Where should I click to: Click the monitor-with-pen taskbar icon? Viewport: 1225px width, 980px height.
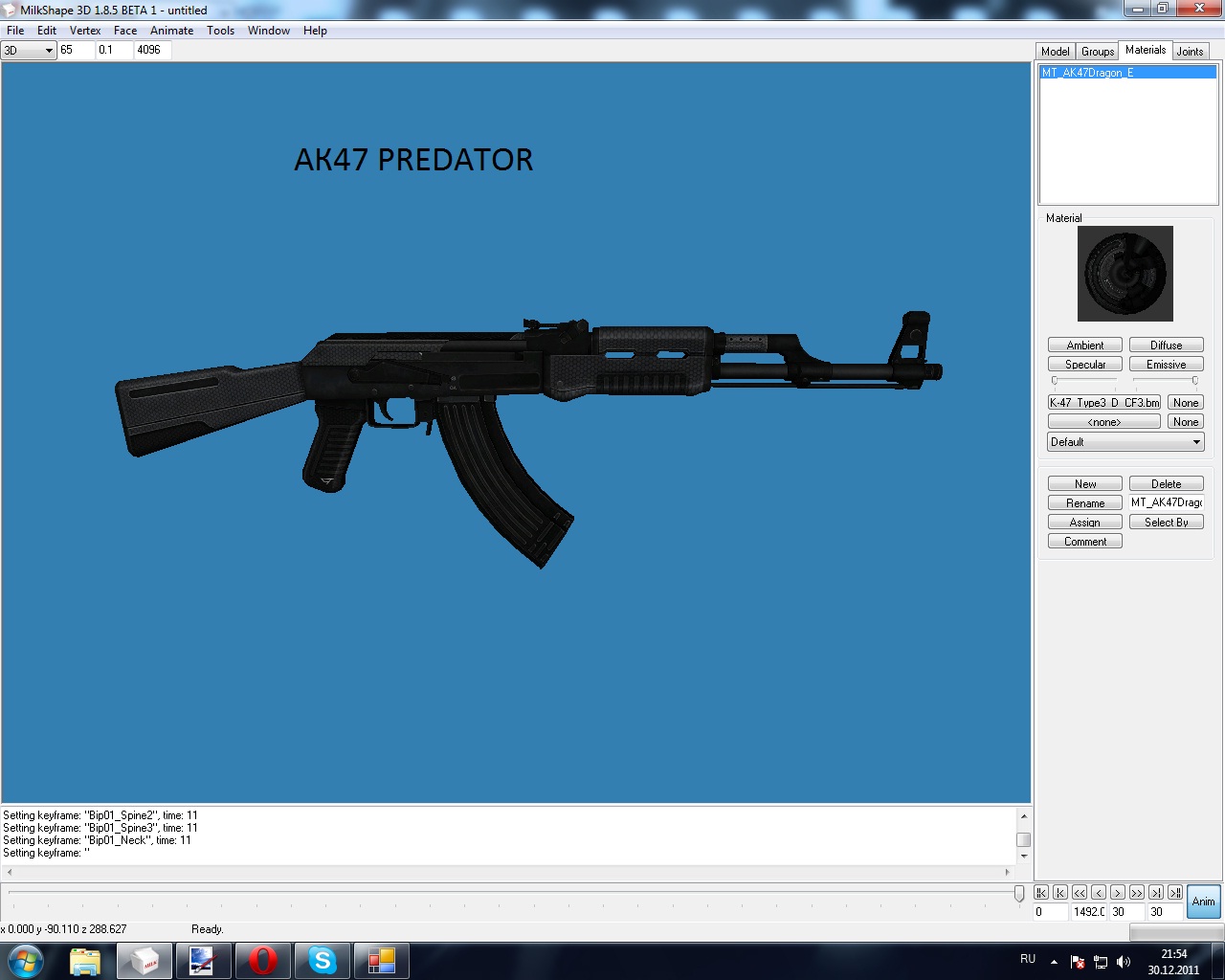[204, 961]
